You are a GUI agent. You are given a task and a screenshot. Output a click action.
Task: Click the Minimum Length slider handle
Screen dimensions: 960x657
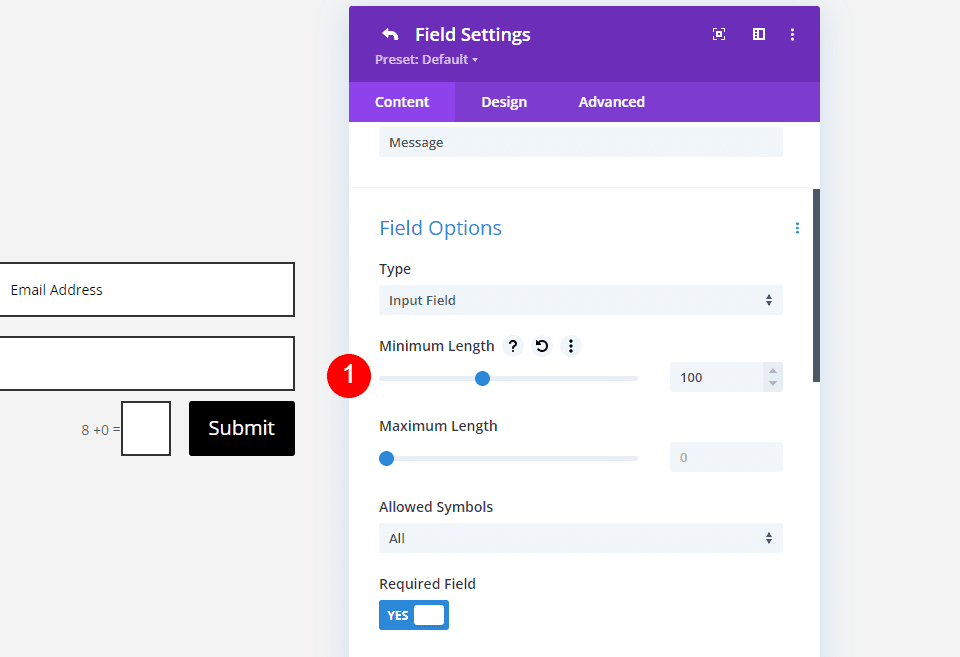(x=482, y=378)
